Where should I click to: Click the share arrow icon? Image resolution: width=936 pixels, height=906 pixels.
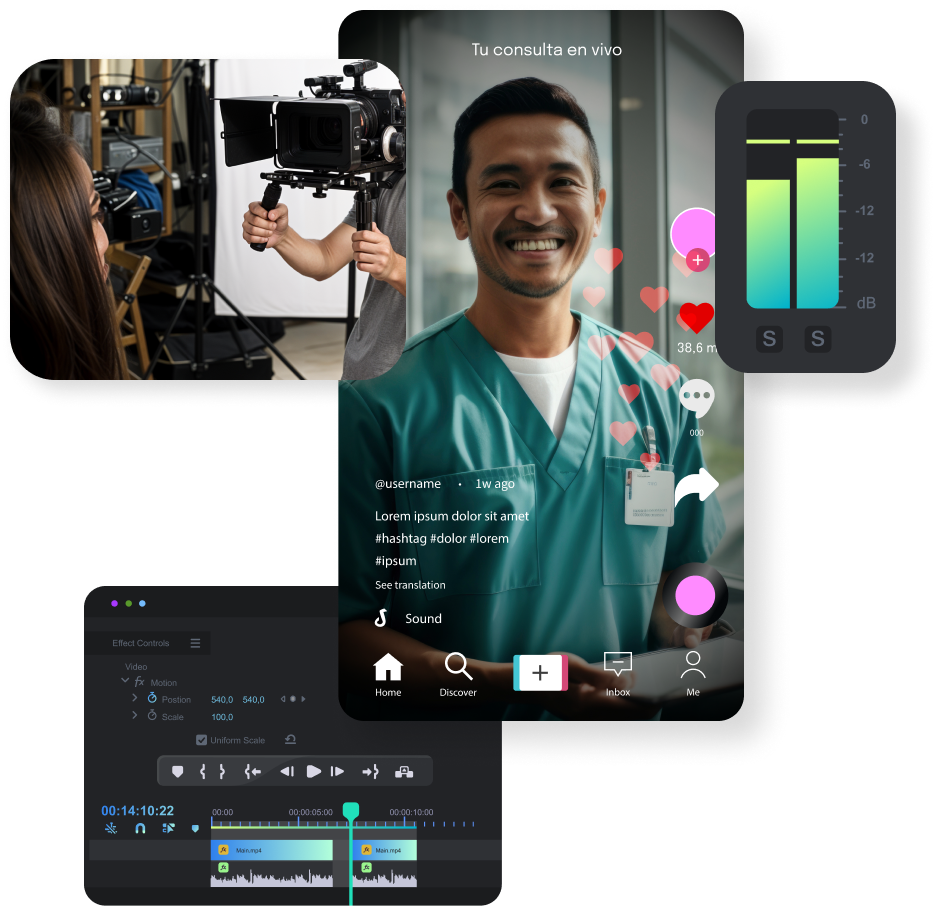tap(696, 488)
